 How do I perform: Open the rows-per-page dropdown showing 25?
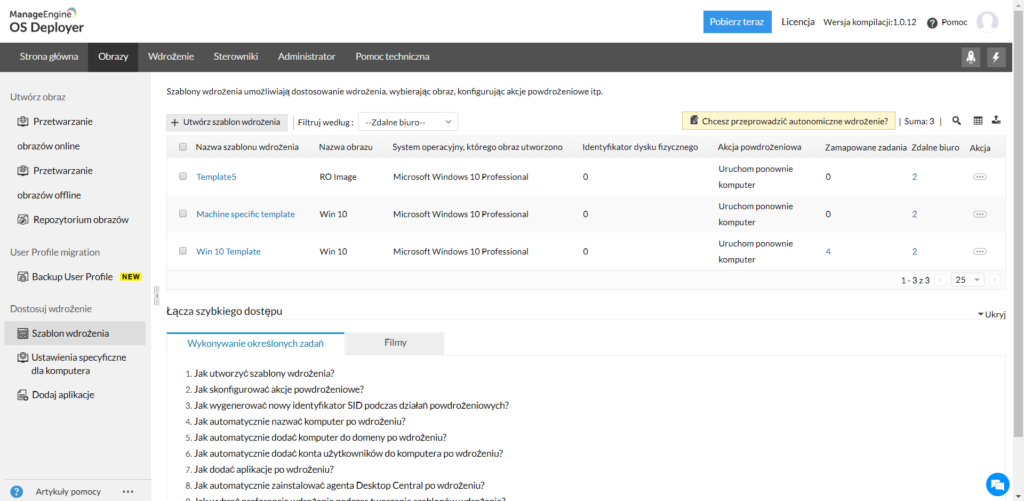click(968, 280)
